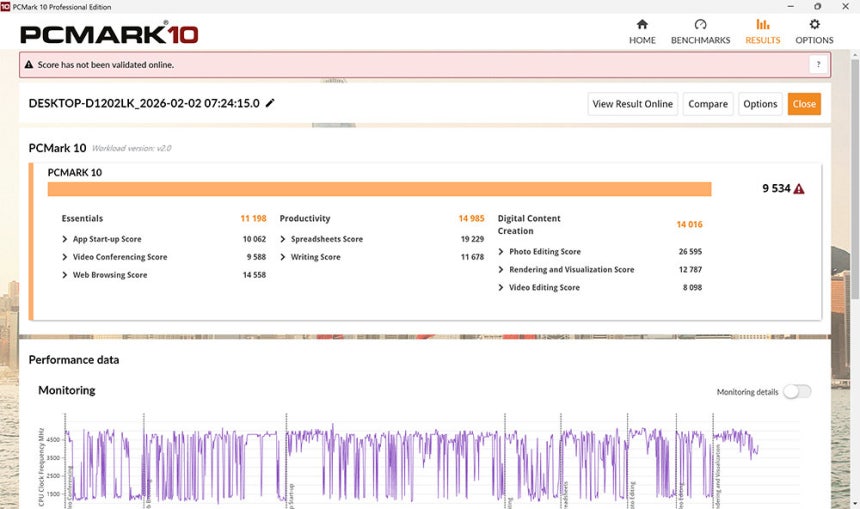Image resolution: width=860 pixels, height=509 pixels.
Task: Expand Video Conferencing Score breakdown
Action: point(66,258)
